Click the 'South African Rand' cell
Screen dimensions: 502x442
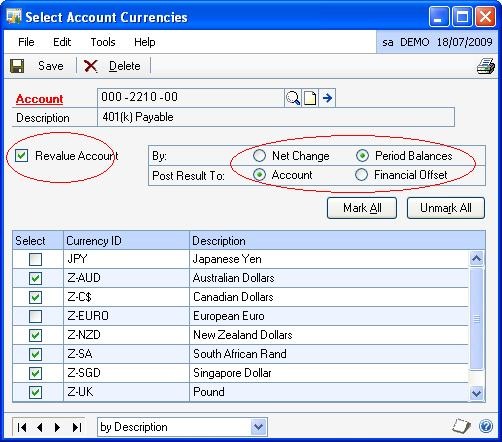click(x=329, y=354)
